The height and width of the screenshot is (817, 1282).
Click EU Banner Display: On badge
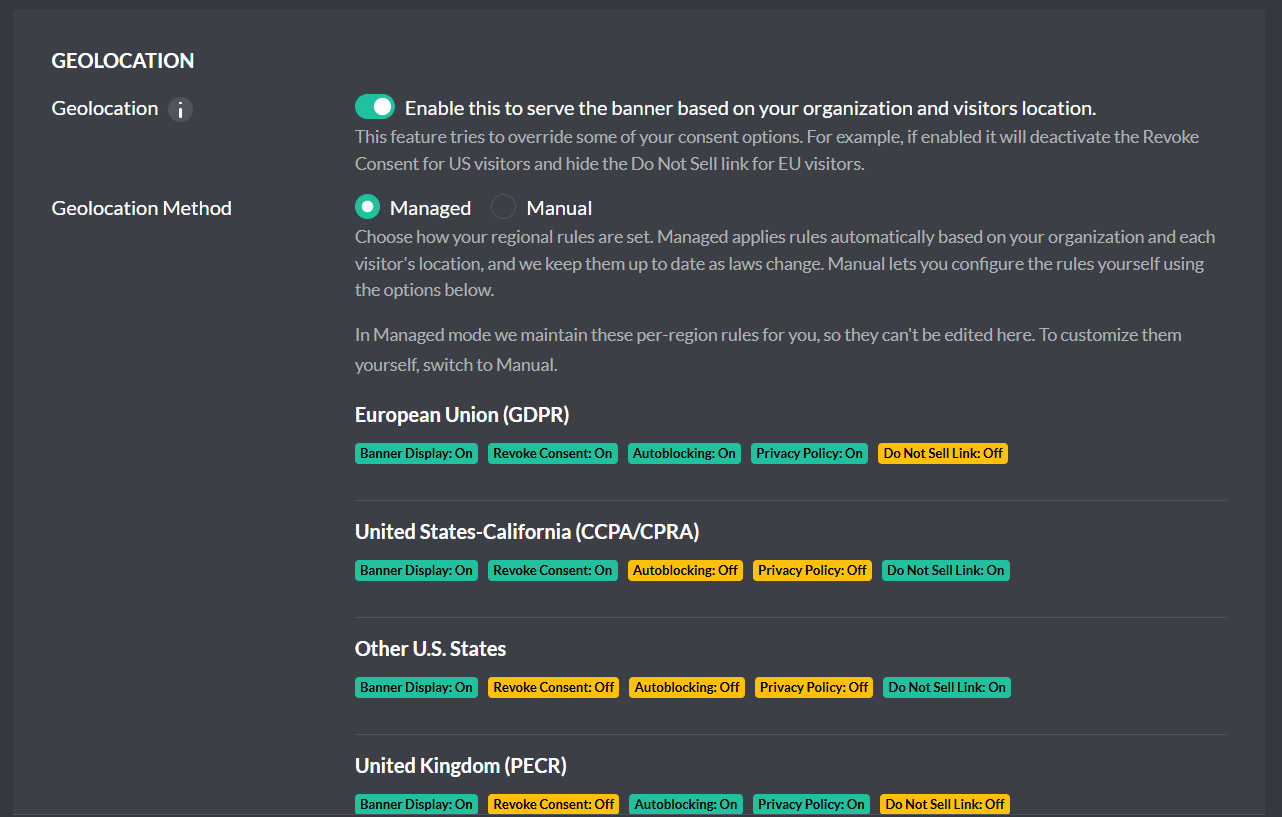click(416, 453)
